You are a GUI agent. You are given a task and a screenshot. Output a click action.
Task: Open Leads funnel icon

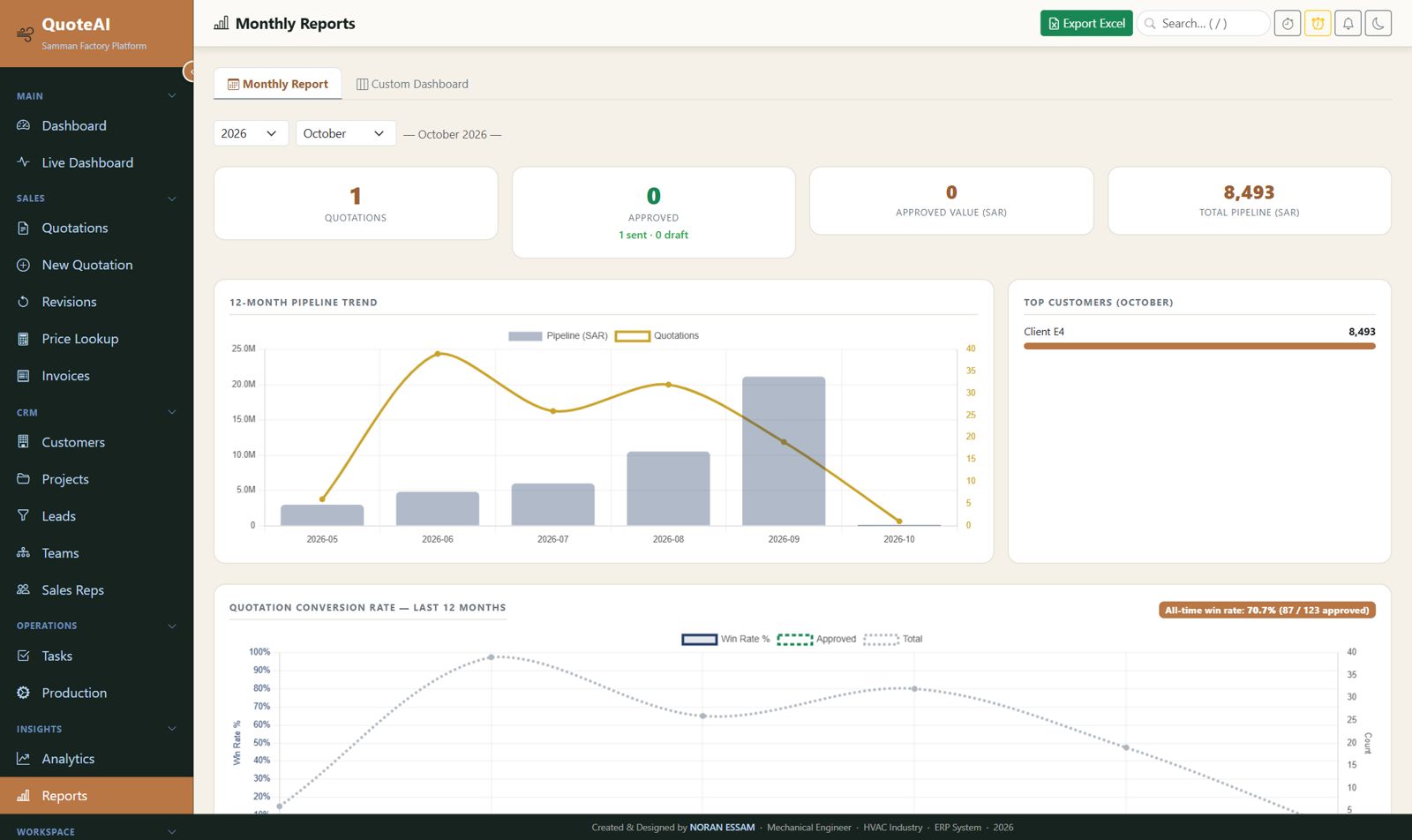(23, 516)
